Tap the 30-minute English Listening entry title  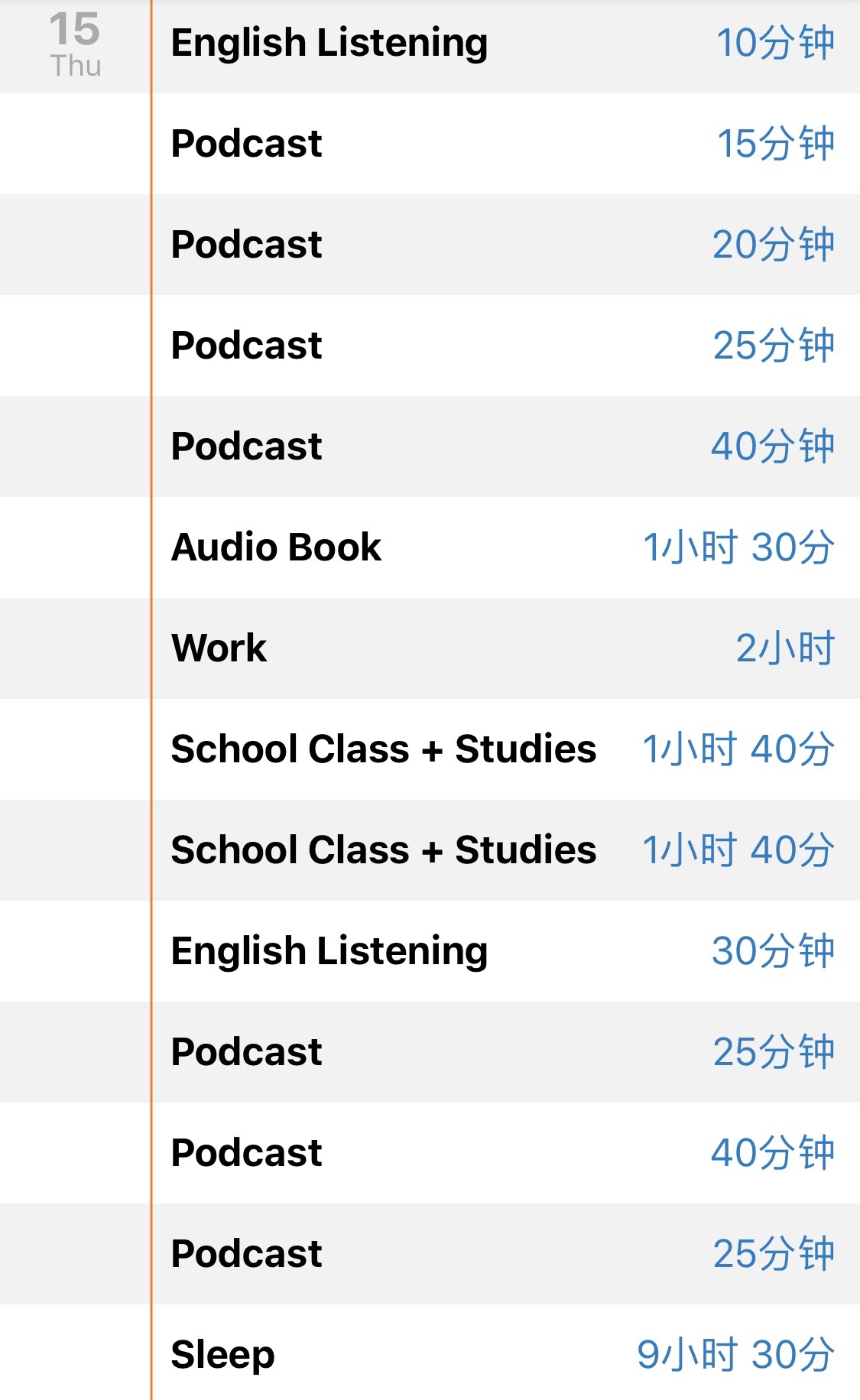329,952
